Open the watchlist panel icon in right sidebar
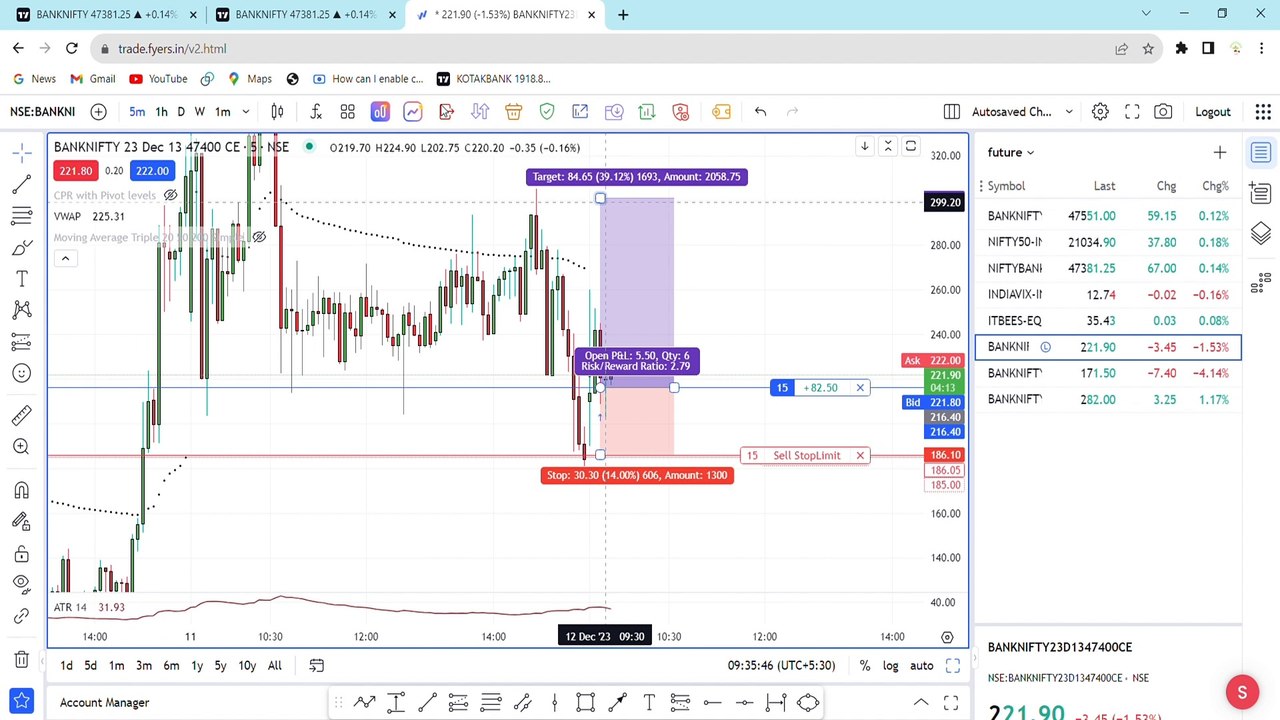 point(1260,153)
